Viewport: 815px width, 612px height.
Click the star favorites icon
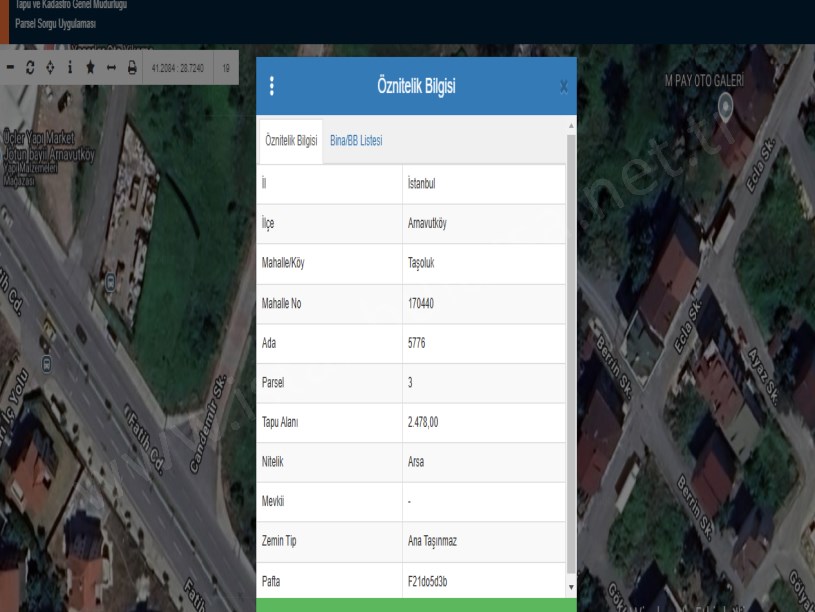tap(90, 68)
